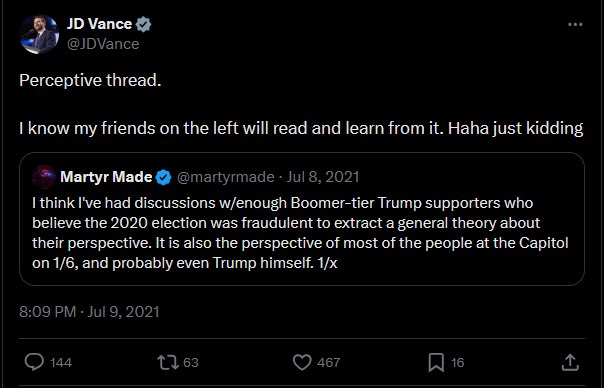
Task: Open the Martyr Made avatar in quoted tweet
Action: [44, 177]
